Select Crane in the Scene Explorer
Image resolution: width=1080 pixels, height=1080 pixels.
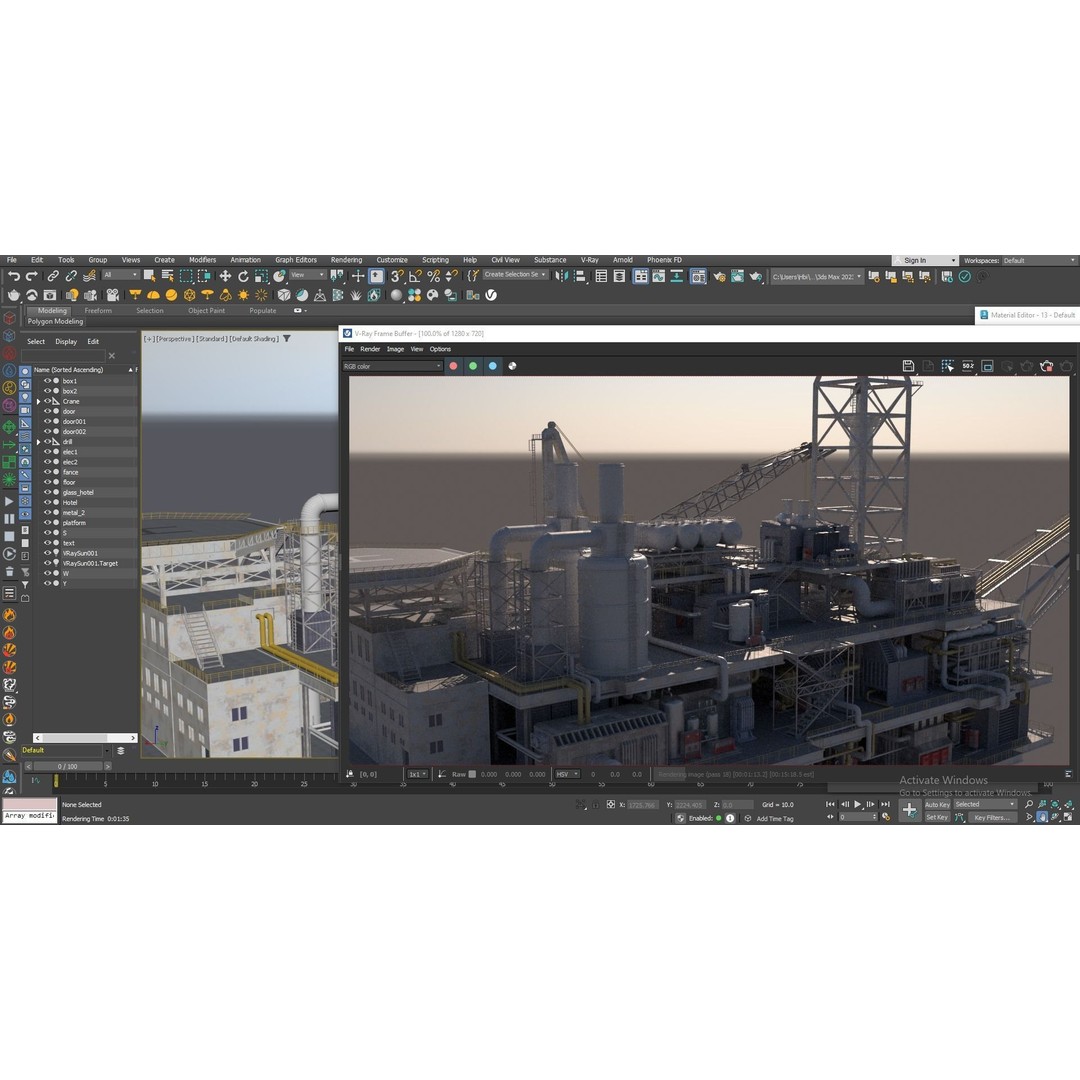[70, 400]
